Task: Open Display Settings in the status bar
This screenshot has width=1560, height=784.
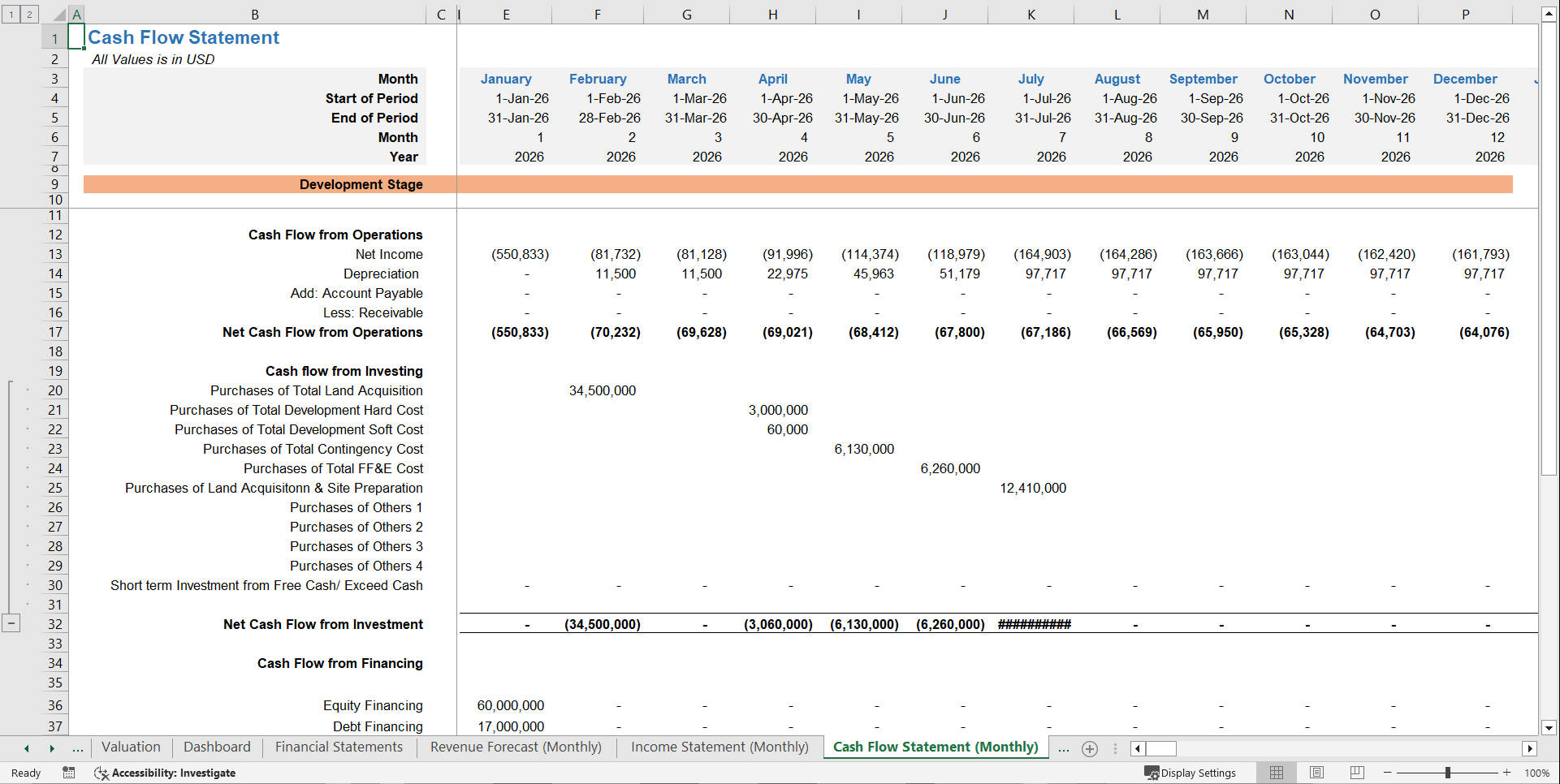Action: click(x=1191, y=773)
